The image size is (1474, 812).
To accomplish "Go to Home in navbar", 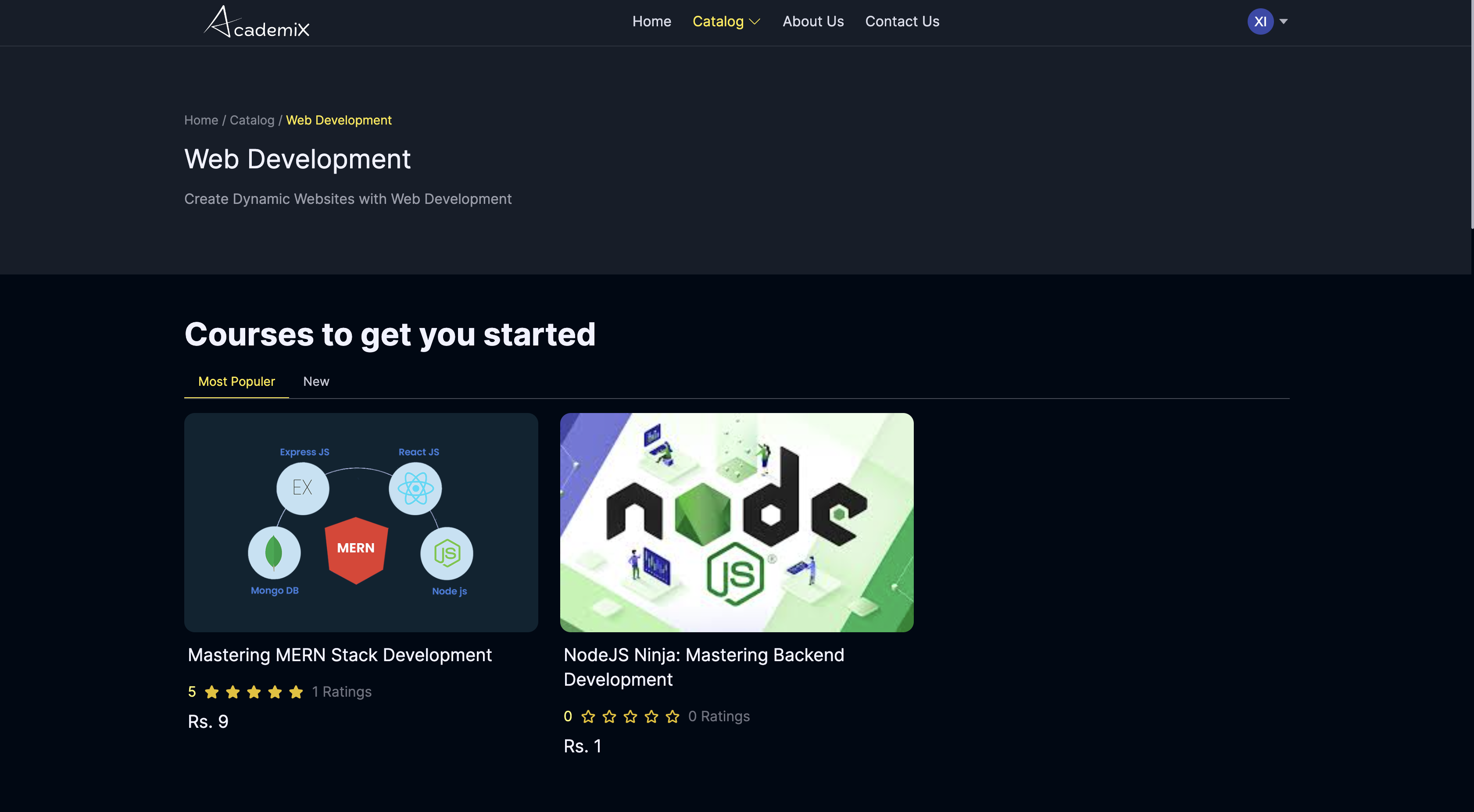I will click(651, 22).
